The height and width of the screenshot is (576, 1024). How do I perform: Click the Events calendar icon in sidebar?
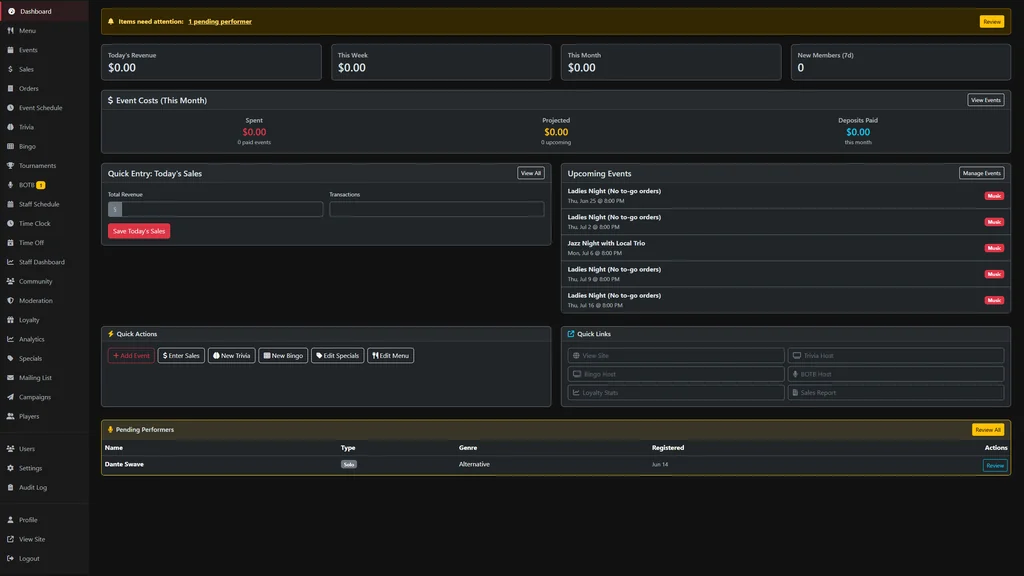click(10, 50)
